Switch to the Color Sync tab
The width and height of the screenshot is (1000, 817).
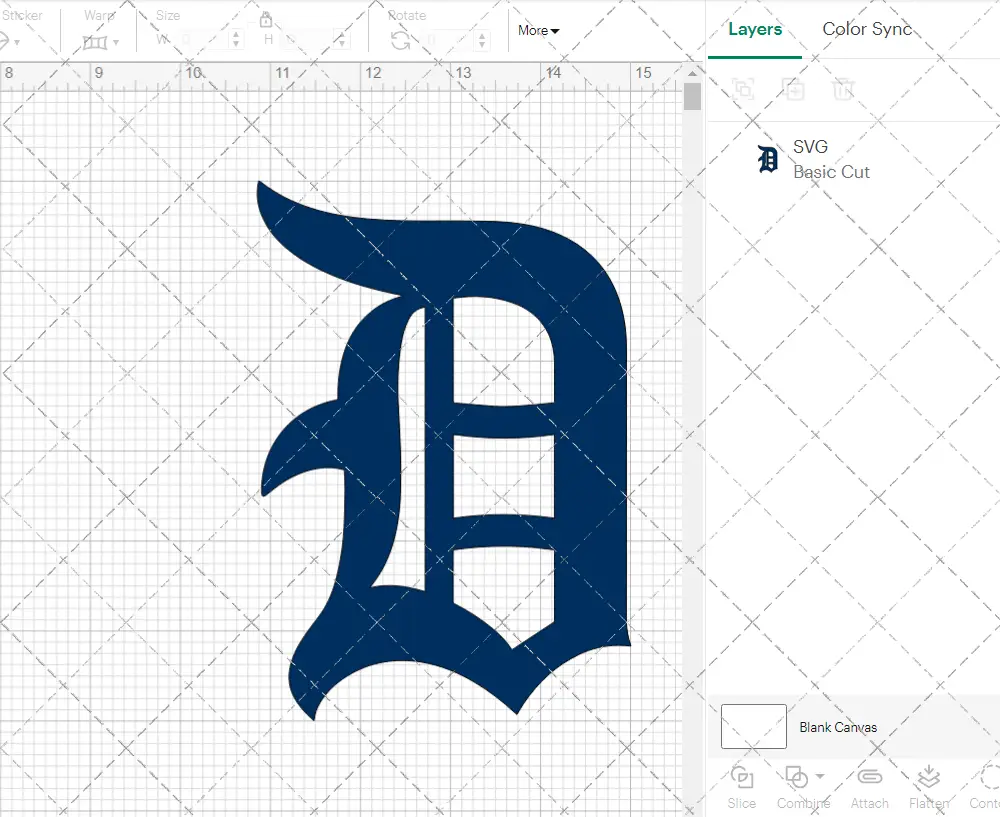(x=867, y=29)
